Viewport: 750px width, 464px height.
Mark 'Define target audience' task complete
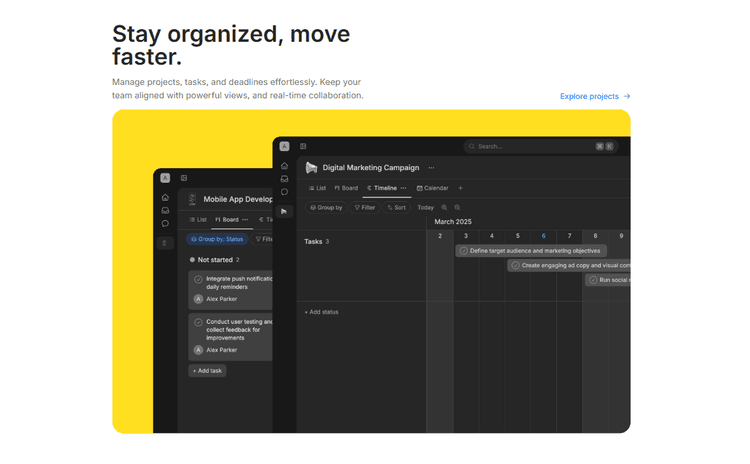click(x=464, y=251)
